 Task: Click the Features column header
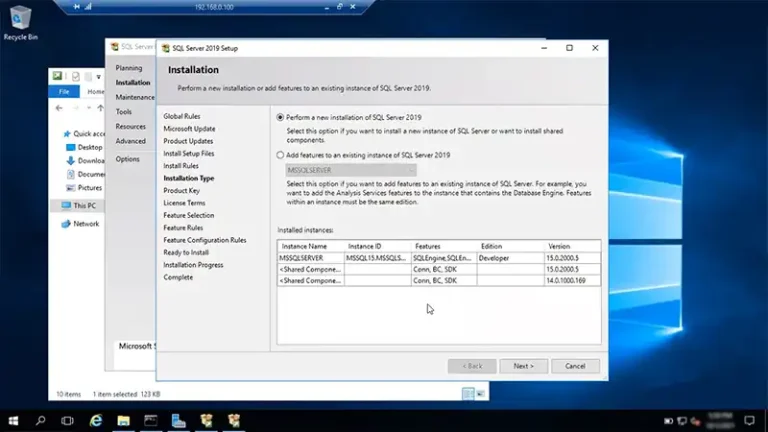pos(444,246)
